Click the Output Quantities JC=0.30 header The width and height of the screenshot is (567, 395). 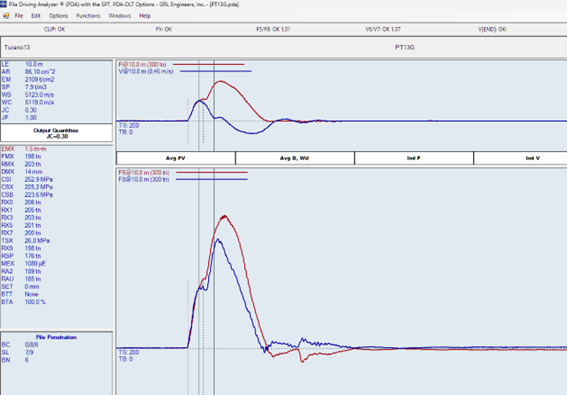pyautogui.click(x=56, y=133)
